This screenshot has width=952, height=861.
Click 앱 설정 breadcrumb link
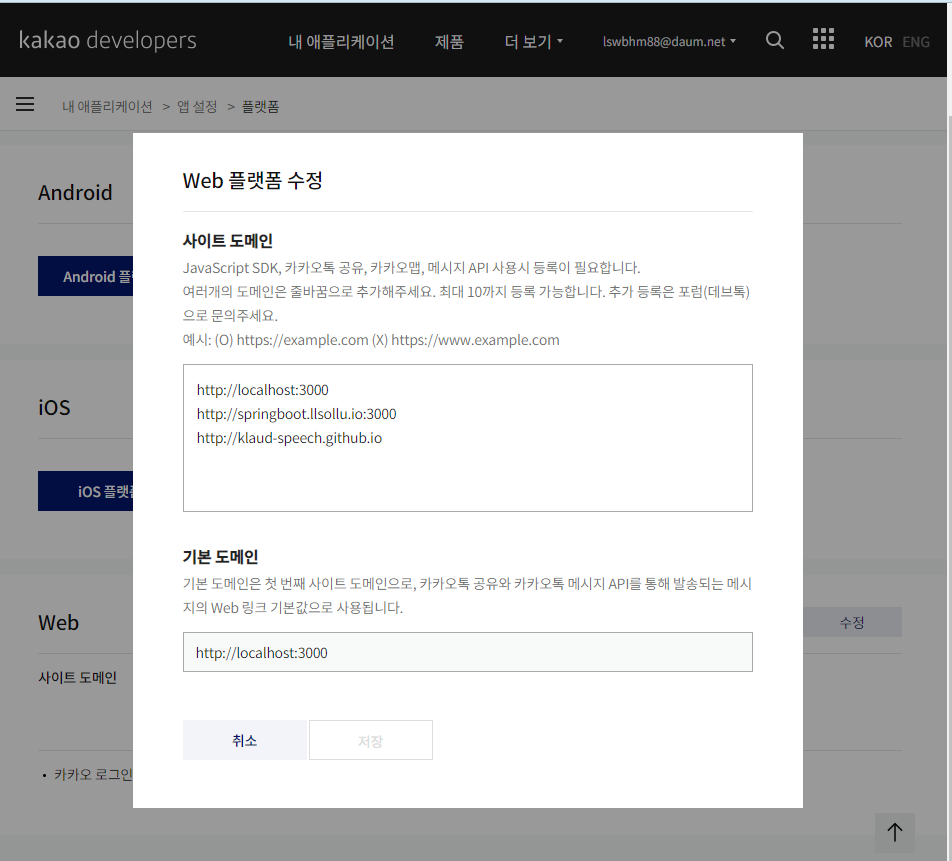[197, 107]
